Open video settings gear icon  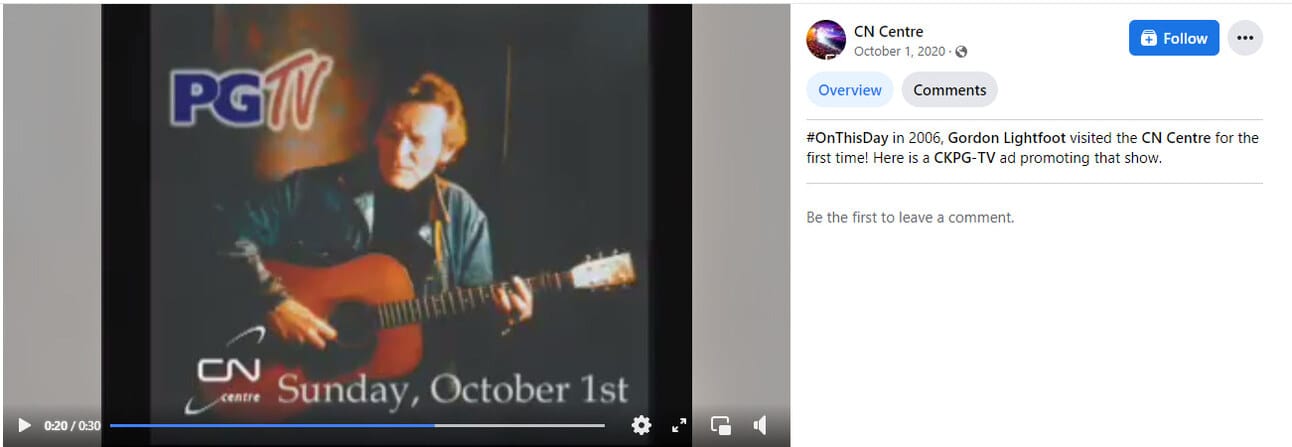[x=641, y=426]
